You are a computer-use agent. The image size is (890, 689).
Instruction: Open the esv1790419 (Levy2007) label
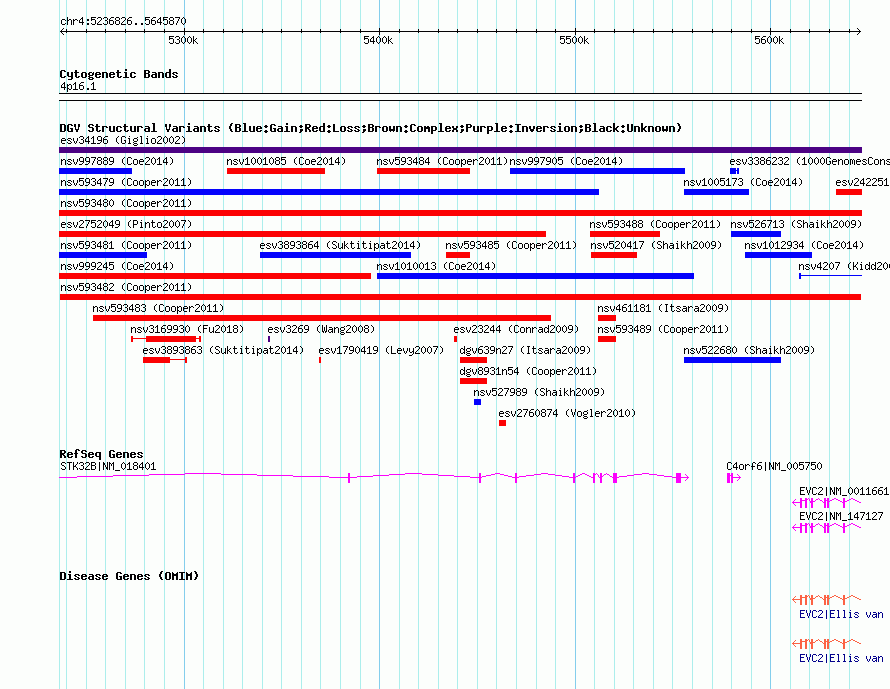pyautogui.click(x=381, y=350)
